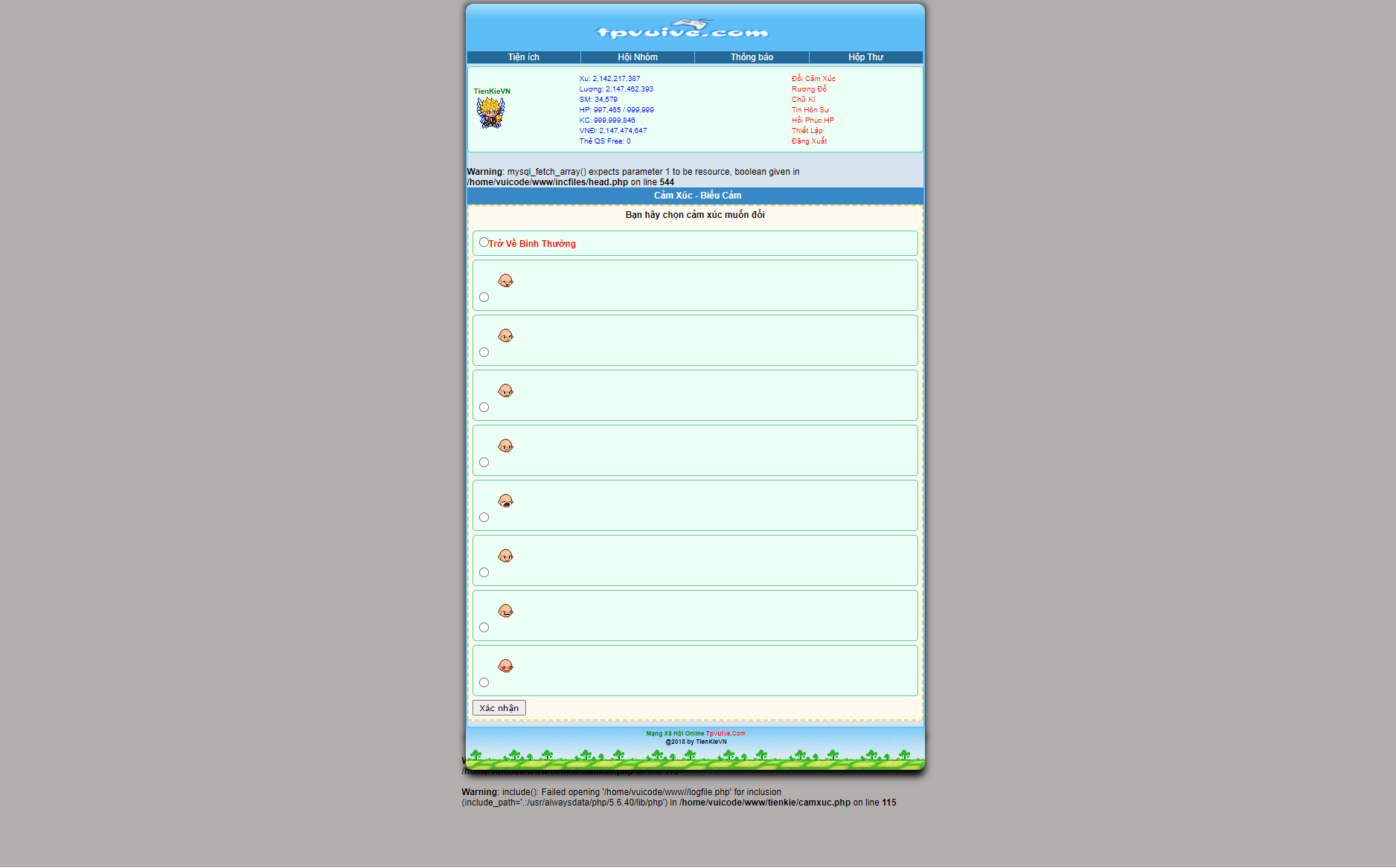
Task: Click the TpVuiVe.Com footer link
Action: click(x=726, y=733)
